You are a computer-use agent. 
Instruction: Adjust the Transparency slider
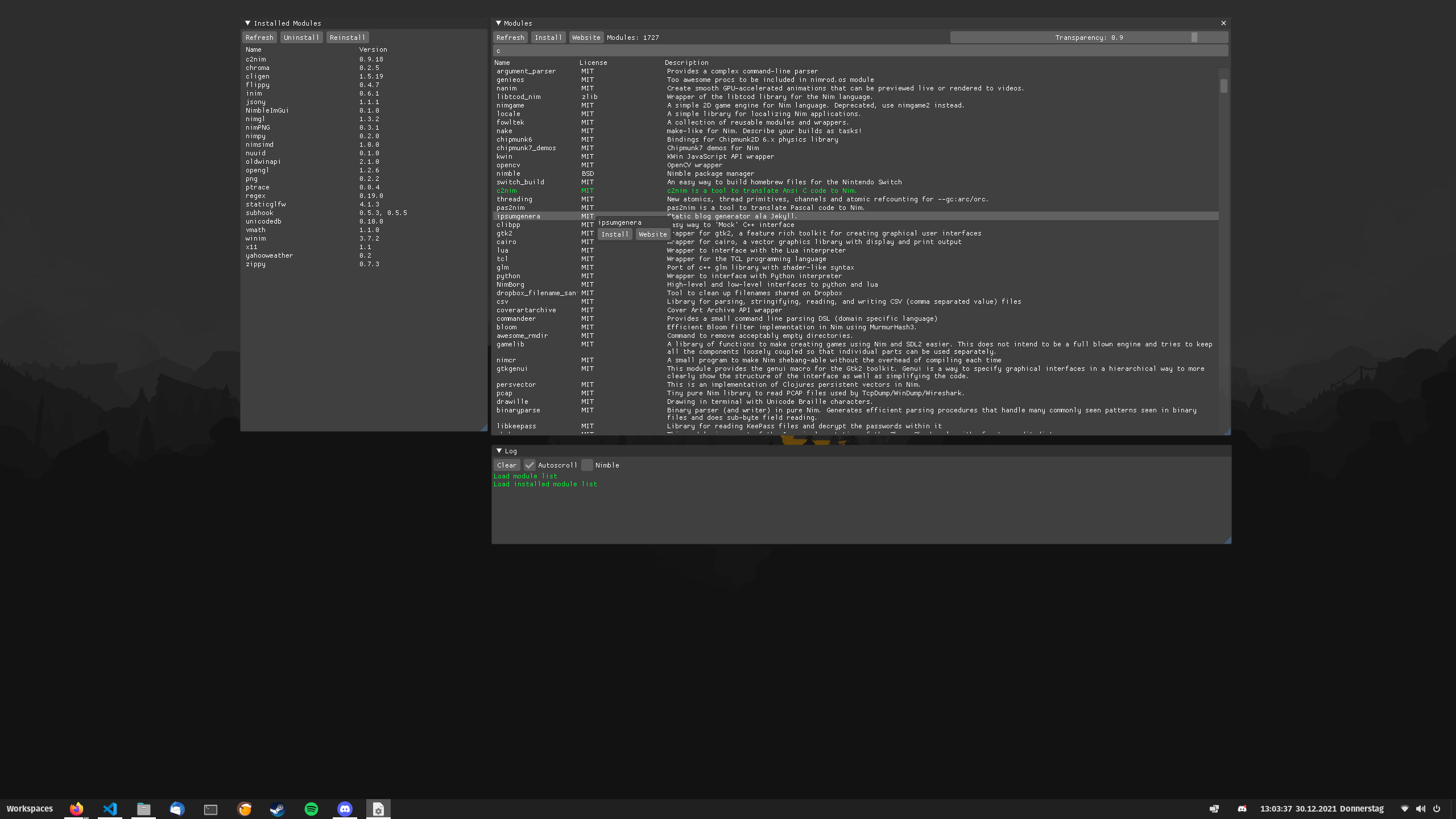[1194, 38]
